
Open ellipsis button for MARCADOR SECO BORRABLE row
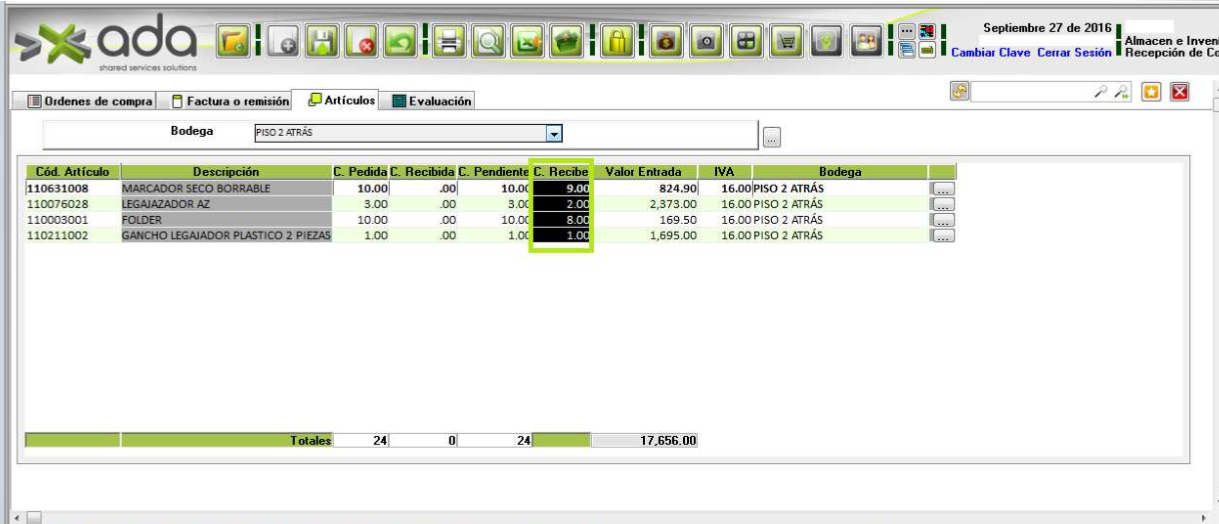tap(941, 188)
